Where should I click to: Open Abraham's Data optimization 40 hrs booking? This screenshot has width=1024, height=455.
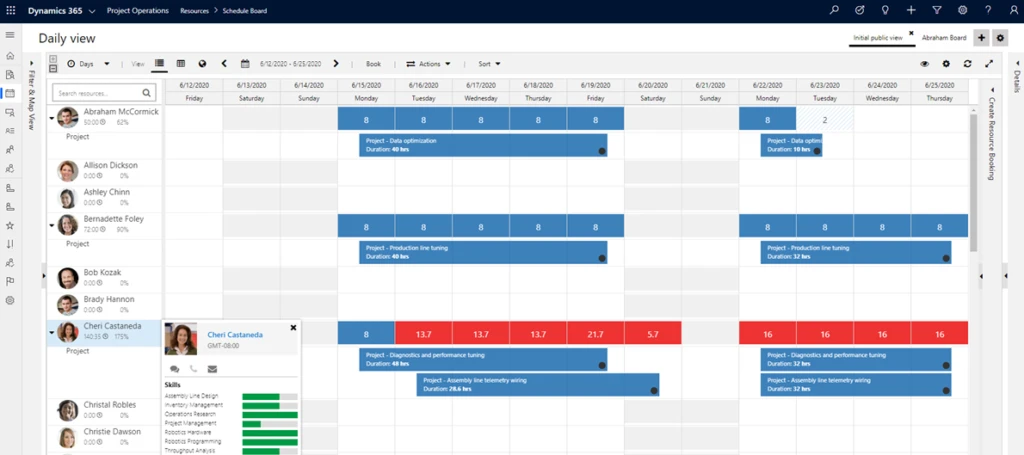483,145
